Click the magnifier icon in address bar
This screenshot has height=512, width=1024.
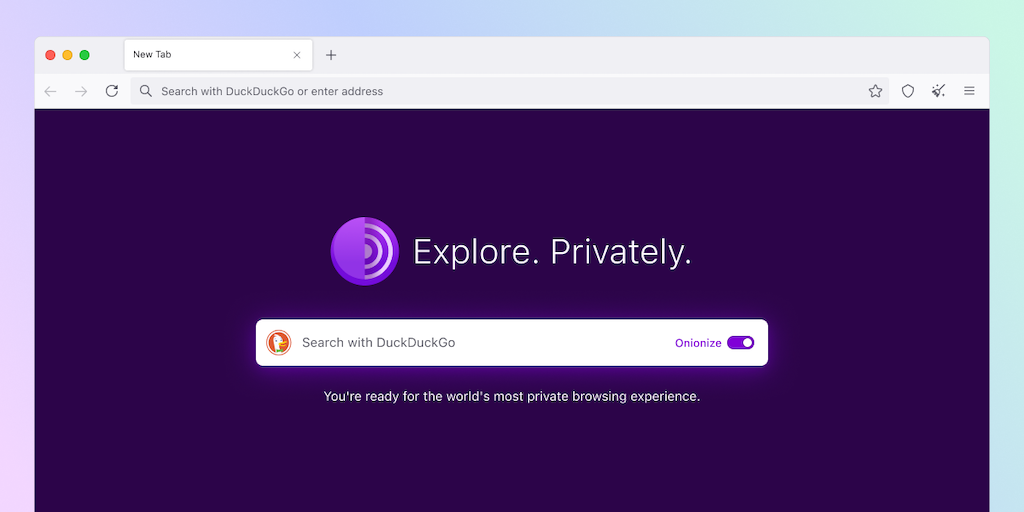point(146,91)
